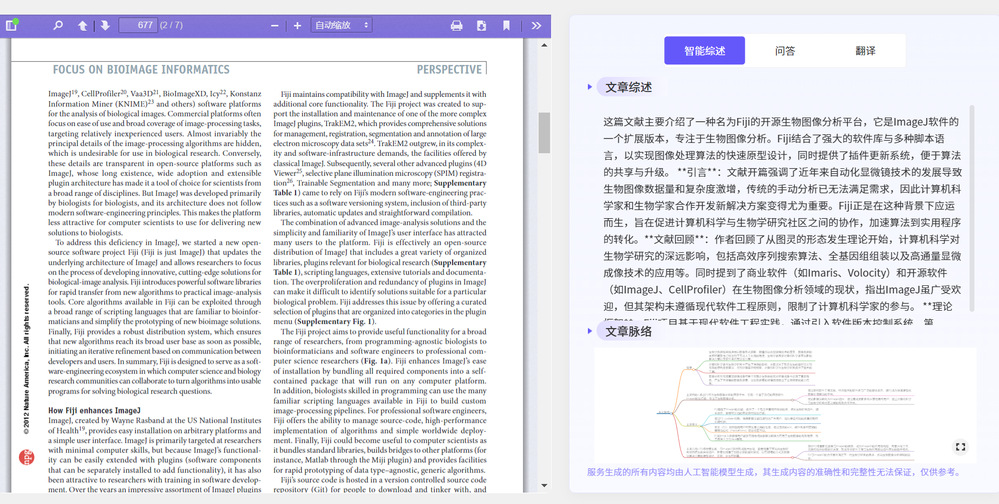Go to the next PDF page

[x=104, y=25]
